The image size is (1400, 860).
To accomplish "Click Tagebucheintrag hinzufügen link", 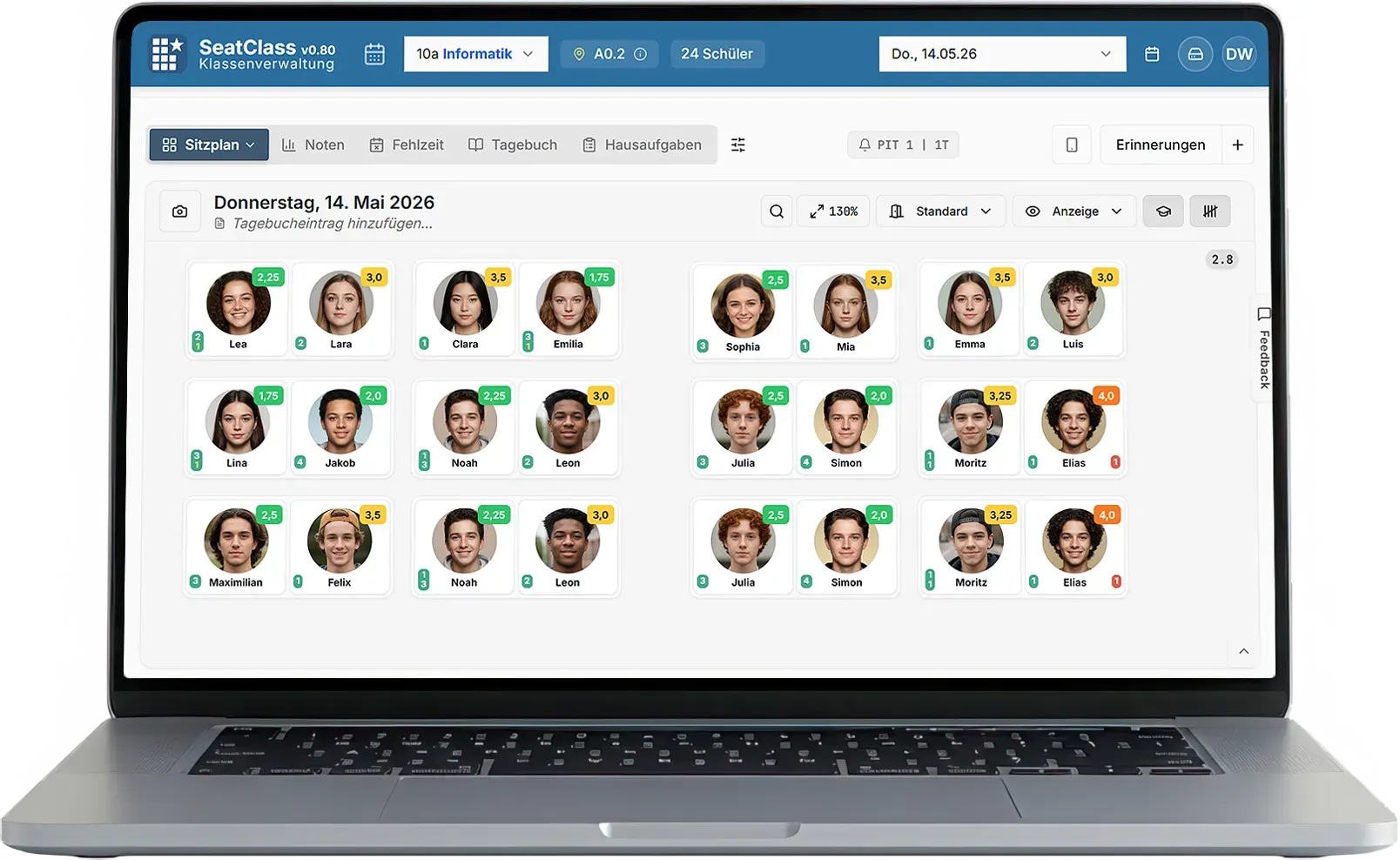I will [332, 224].
